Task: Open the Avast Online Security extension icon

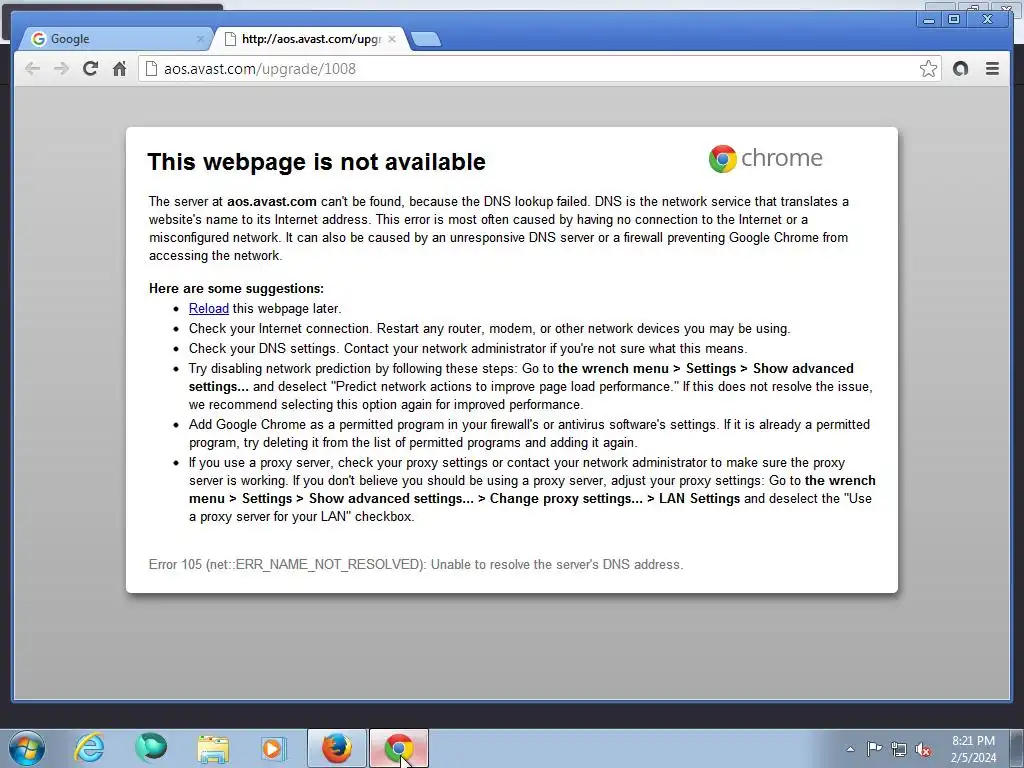Action: (960, 69)
